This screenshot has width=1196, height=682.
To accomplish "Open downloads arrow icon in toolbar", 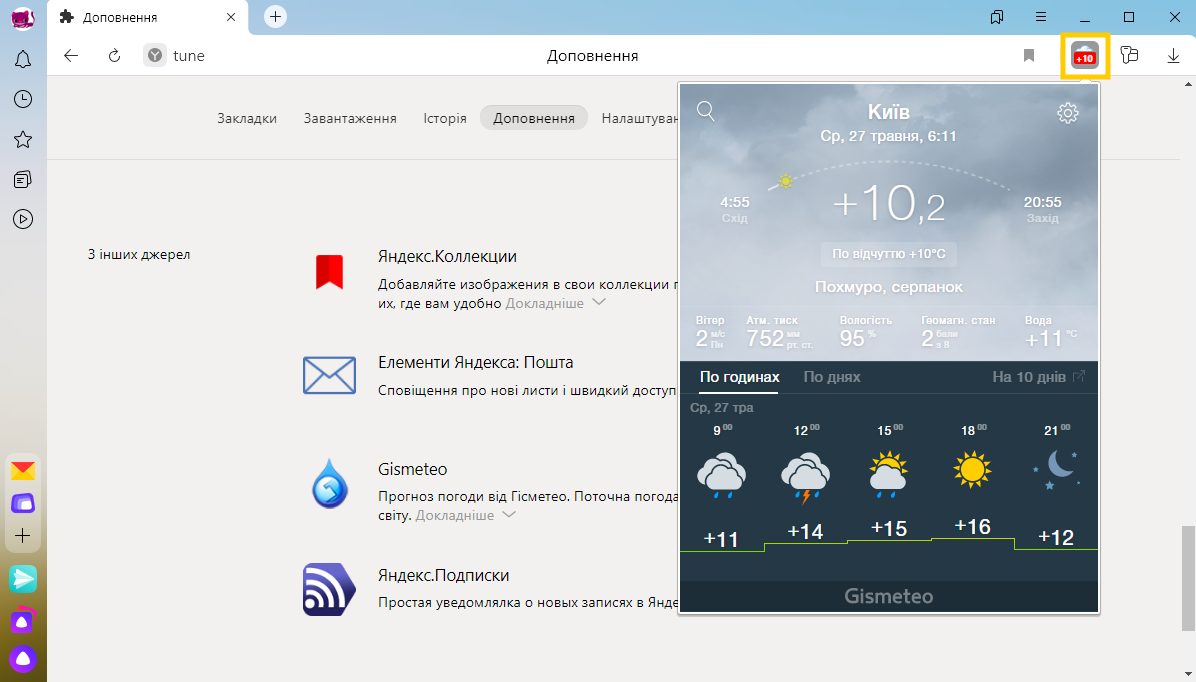I will tap(1173, 56).
